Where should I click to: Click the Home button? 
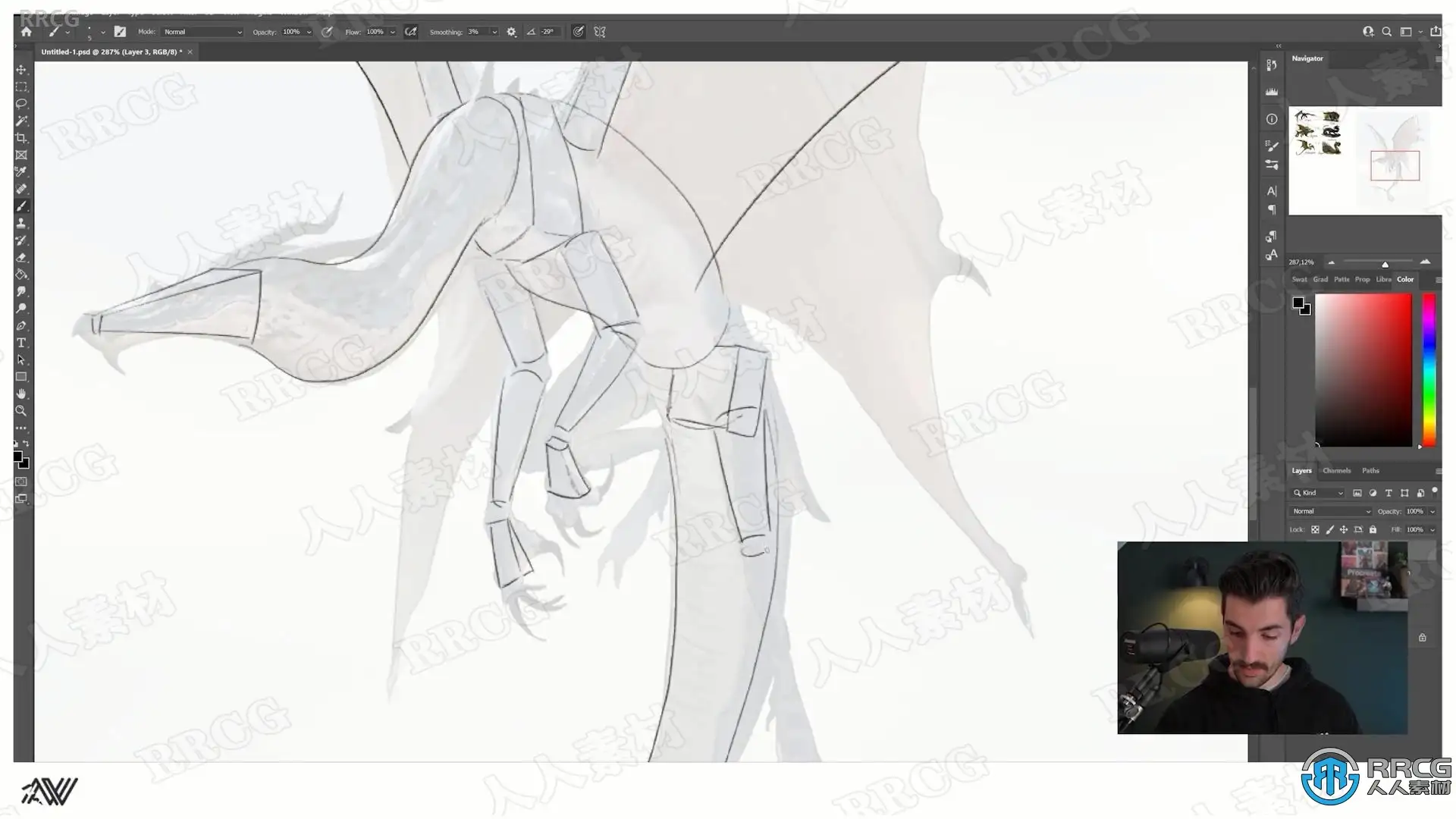27,32
